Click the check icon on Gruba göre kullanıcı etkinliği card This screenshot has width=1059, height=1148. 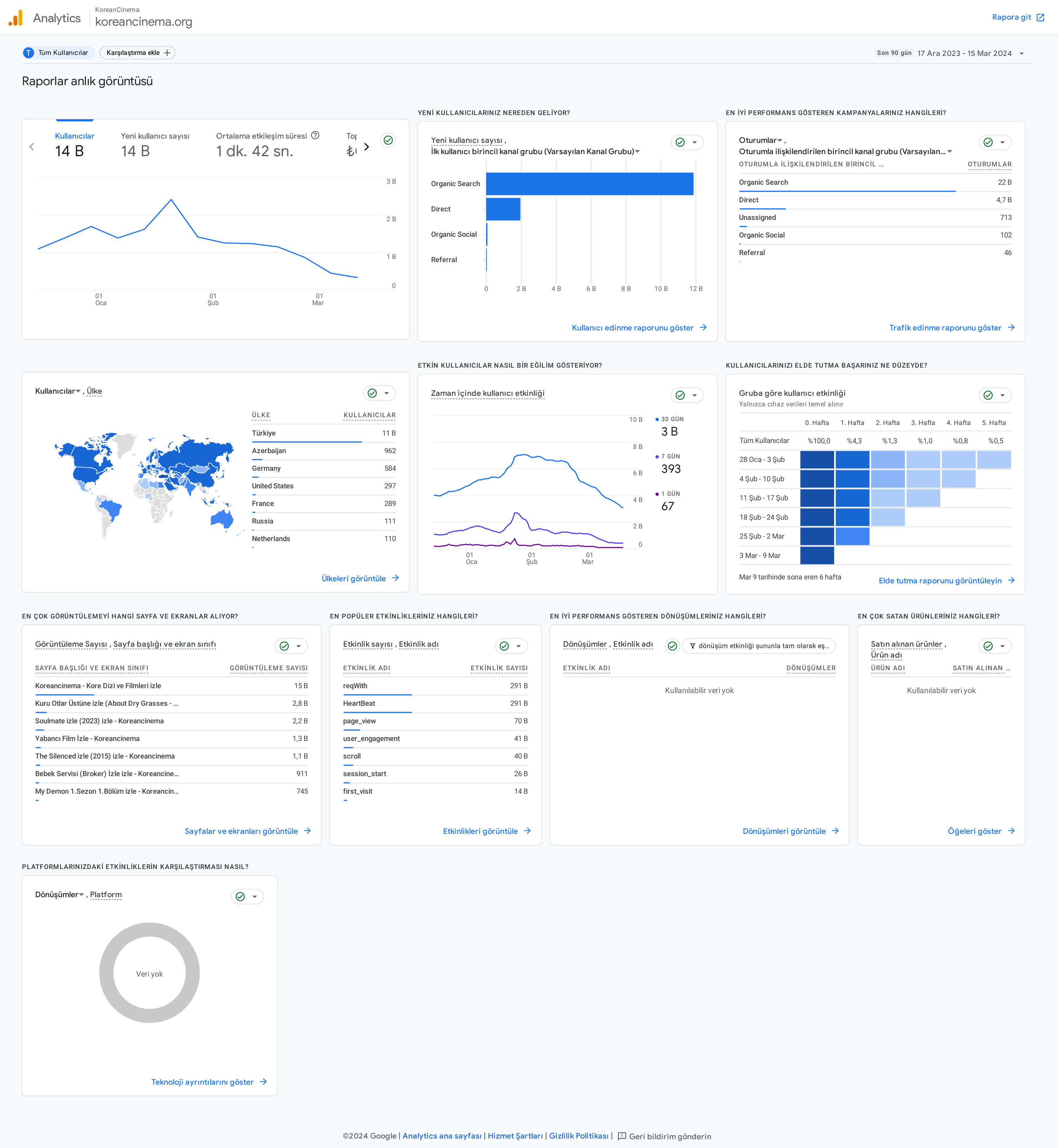click(x=988, y=395)
